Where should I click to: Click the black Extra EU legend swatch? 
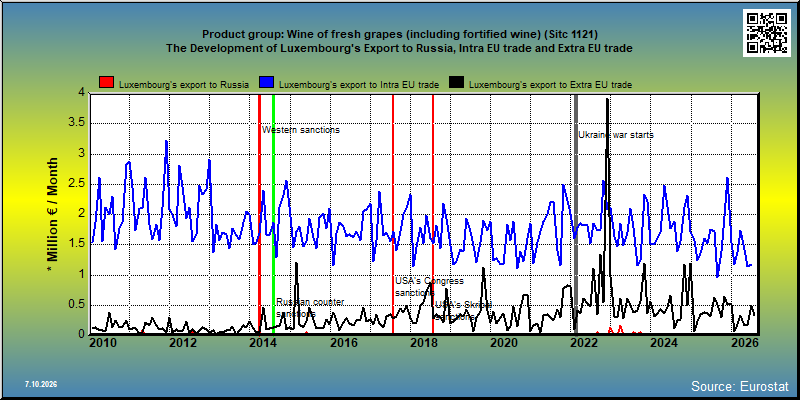coord(457,83)
